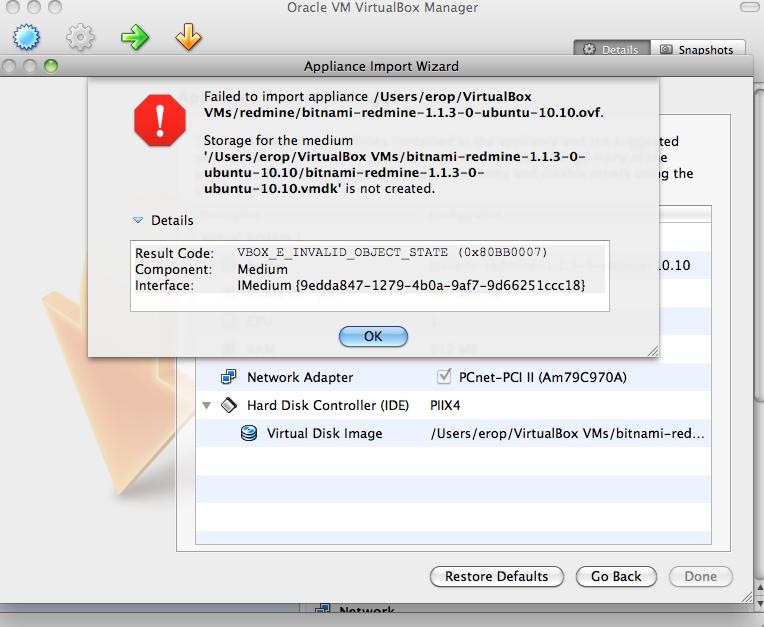This screenshot has width=764, height=627.
Task: Switch to the Details tab
Action: pyautogui.click(x=611, y=49)
